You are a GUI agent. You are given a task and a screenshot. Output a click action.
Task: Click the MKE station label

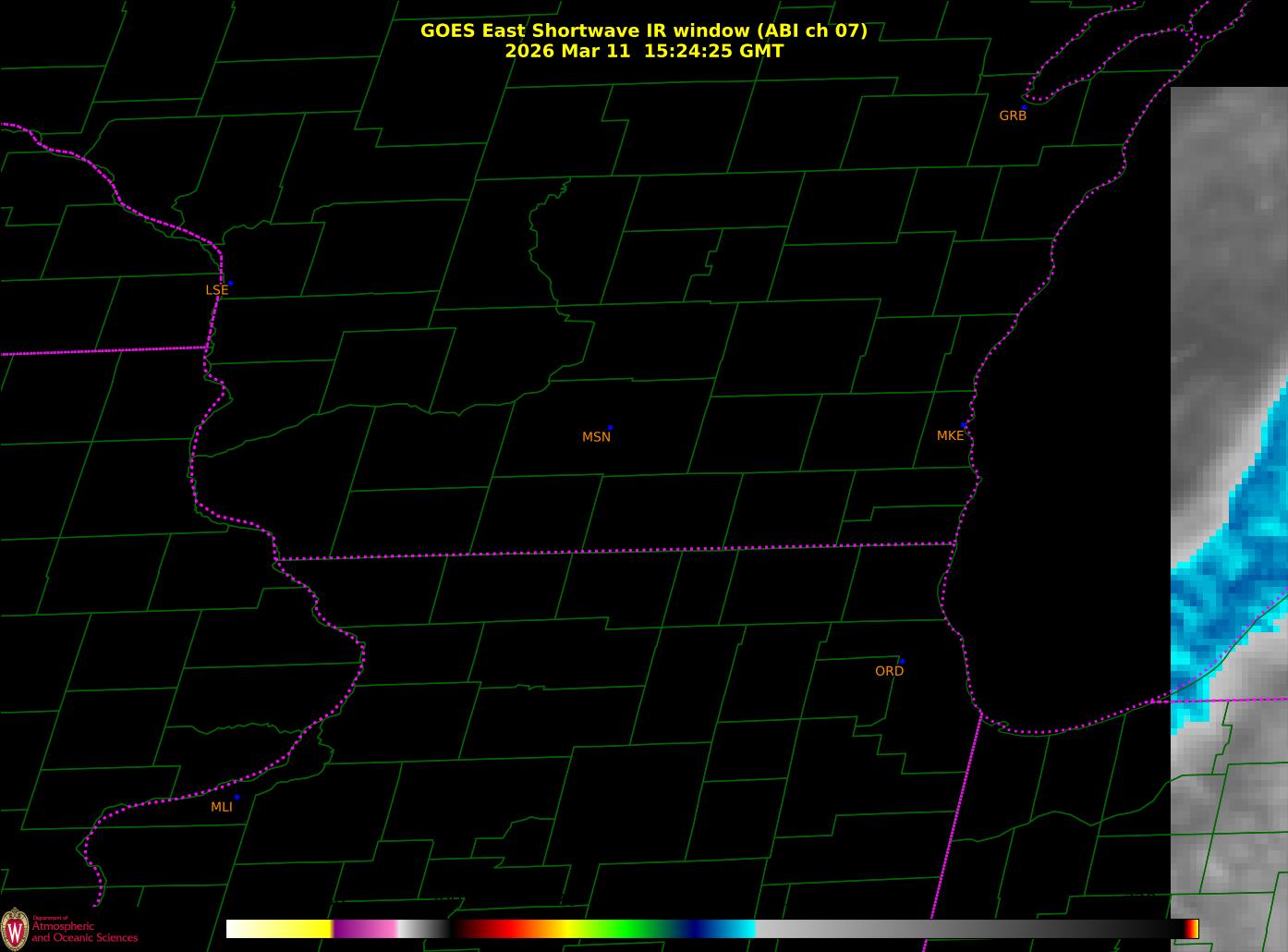950,436
